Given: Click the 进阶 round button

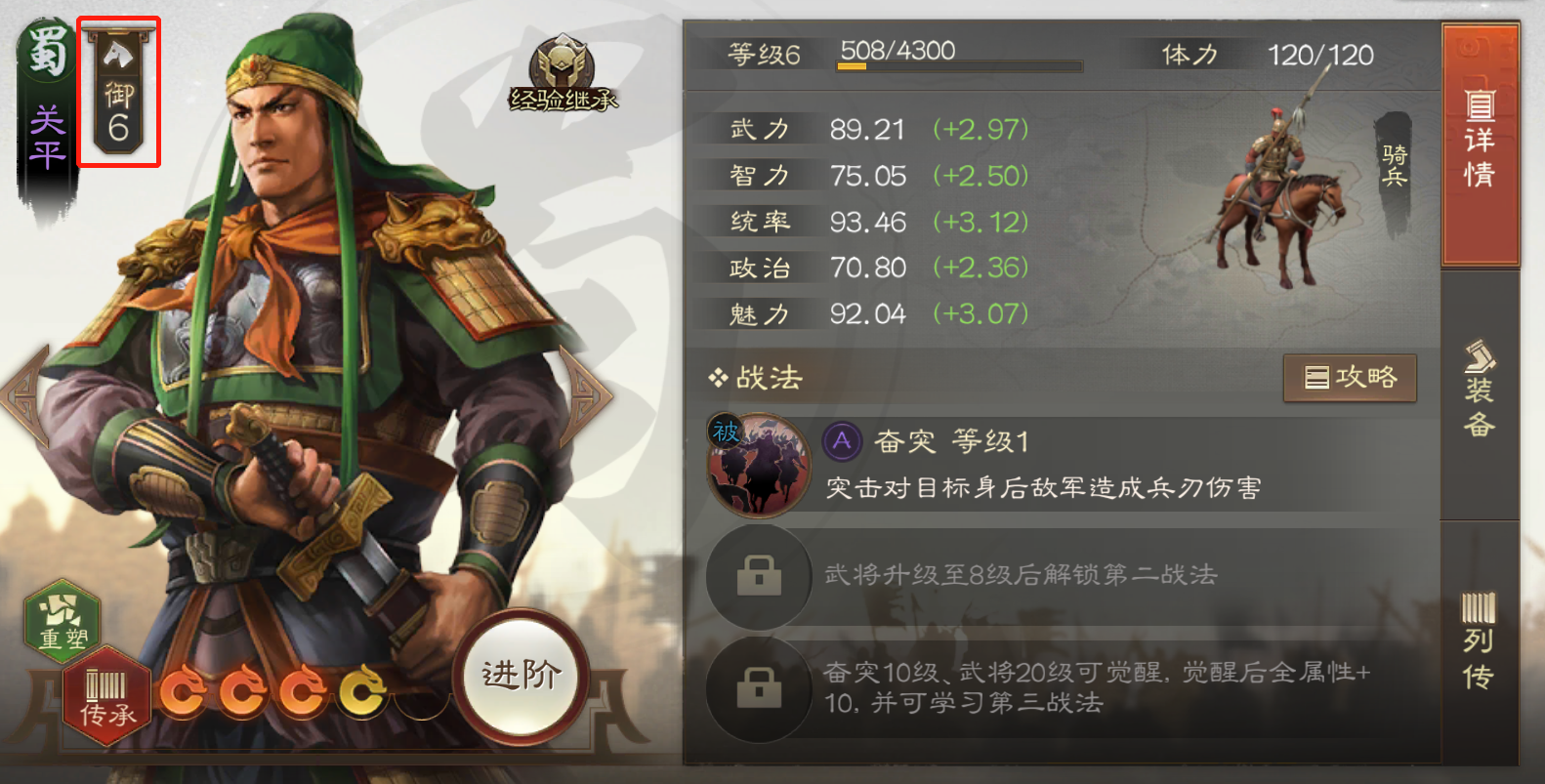Looking at the screenshot, I should (522, 676).
